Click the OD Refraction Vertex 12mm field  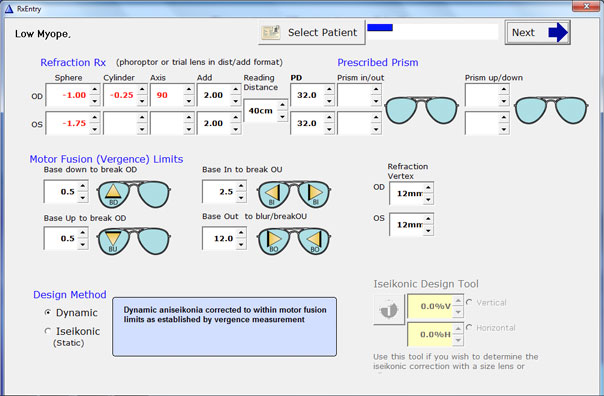click(x=407, y=193)
